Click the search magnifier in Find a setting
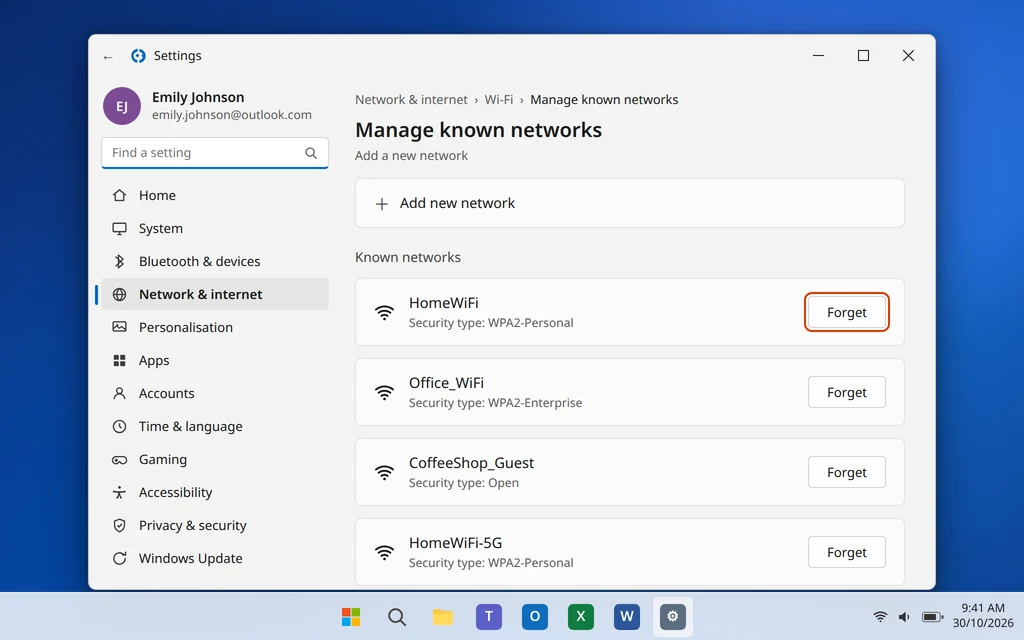 point(311,153)
